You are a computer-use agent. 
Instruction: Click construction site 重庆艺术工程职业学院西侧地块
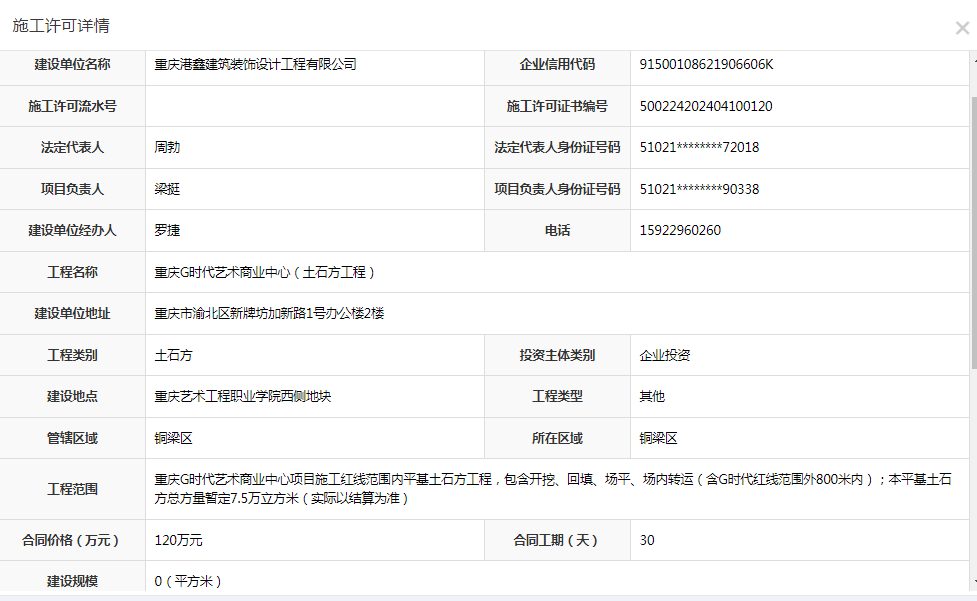tap(242, 396)
